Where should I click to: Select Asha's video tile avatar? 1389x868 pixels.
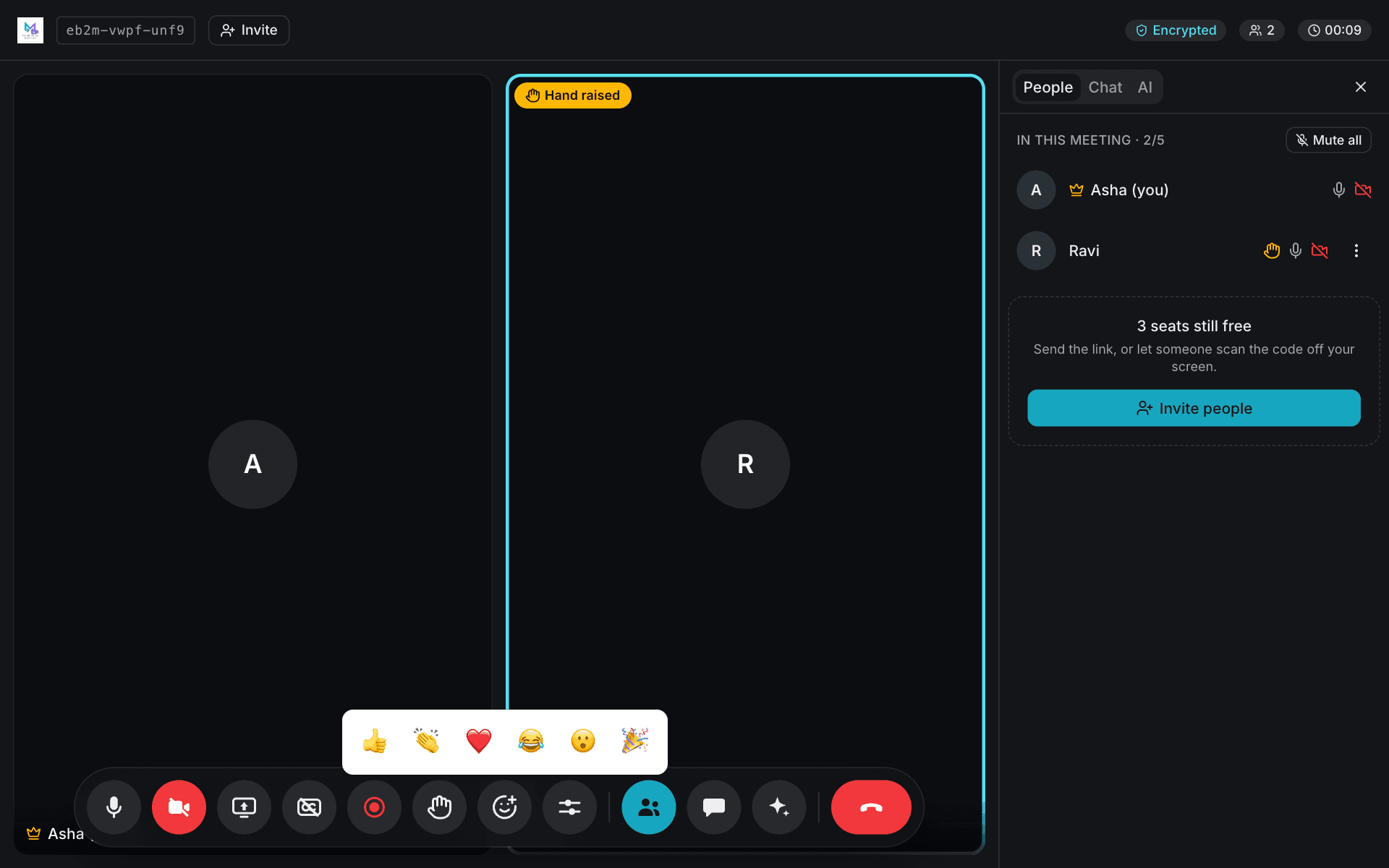252,464
